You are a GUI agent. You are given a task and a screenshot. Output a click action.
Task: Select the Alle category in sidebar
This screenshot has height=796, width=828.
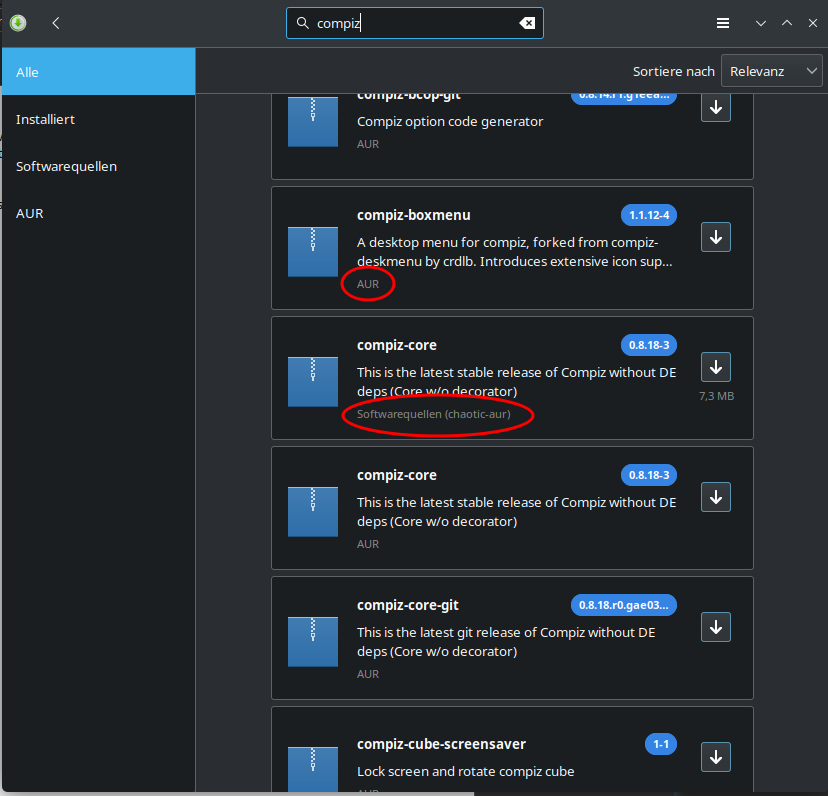click(x=98, y=72)
